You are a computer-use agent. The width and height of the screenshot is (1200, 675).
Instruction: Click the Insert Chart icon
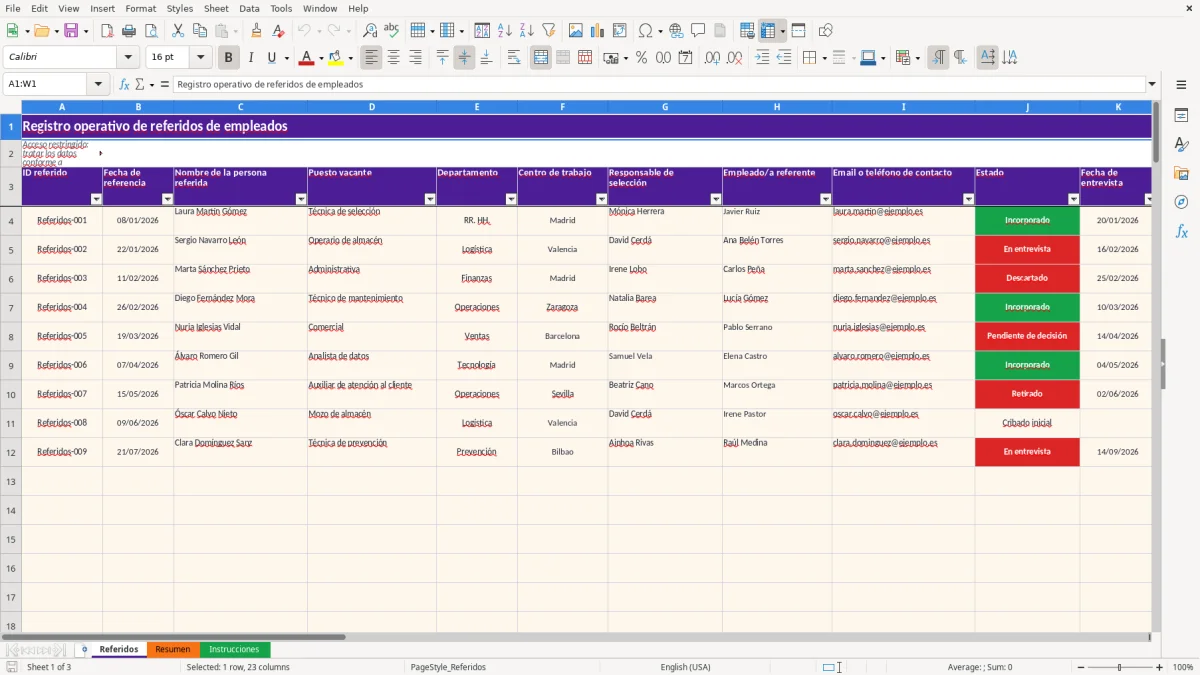tap(598, 31)
